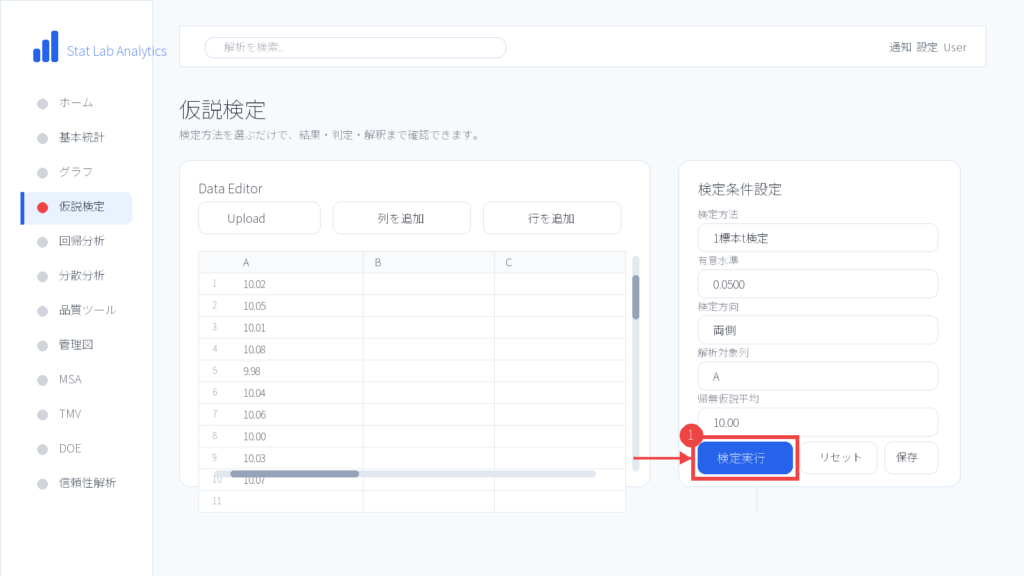Click the 有意水準 field showing 0.0500
This screenshot has height=576, width=1024.
tap(818, 284)
